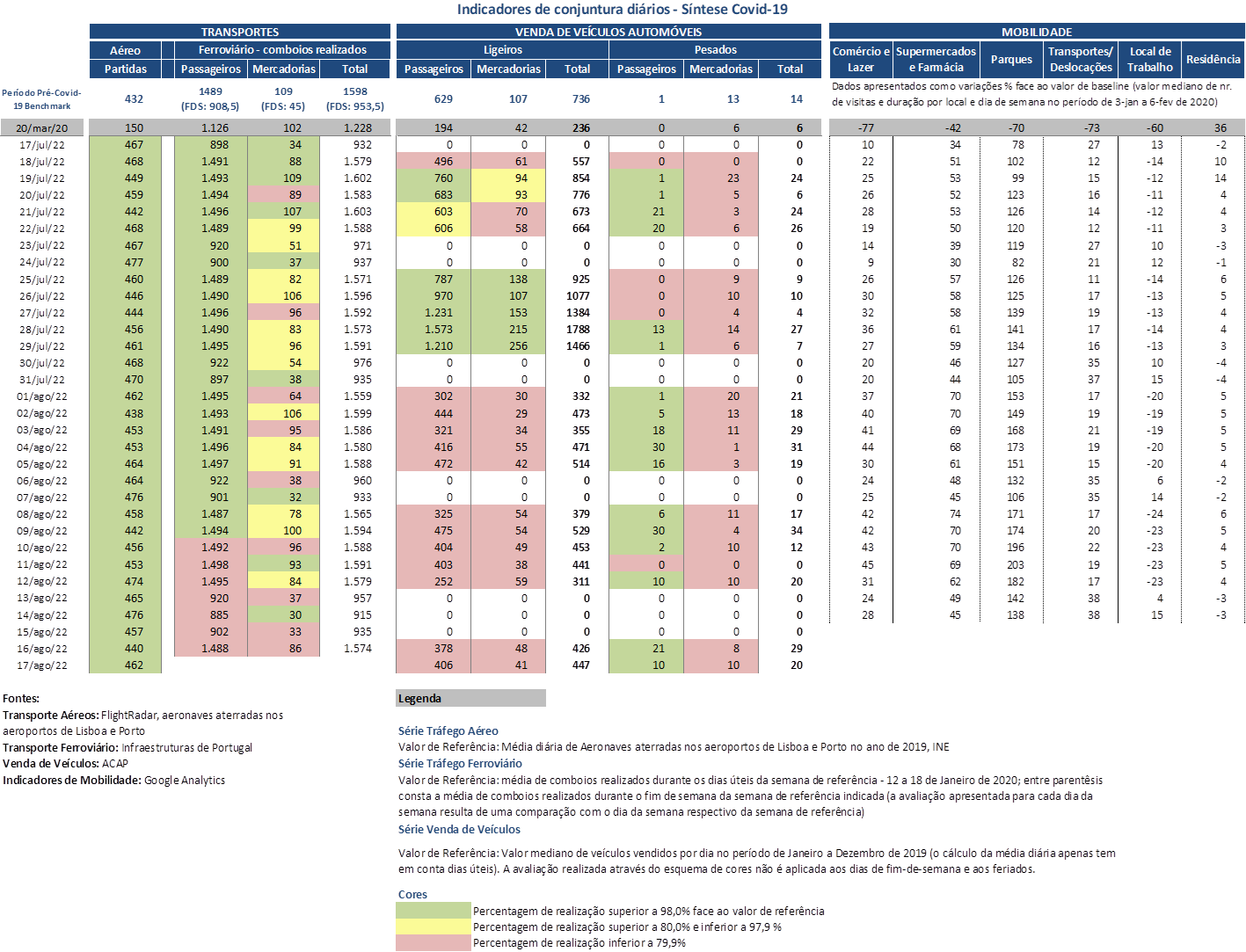Click the yellow legend color swatch
This screenshot has height=952, width=1246.
click(434, 927)
